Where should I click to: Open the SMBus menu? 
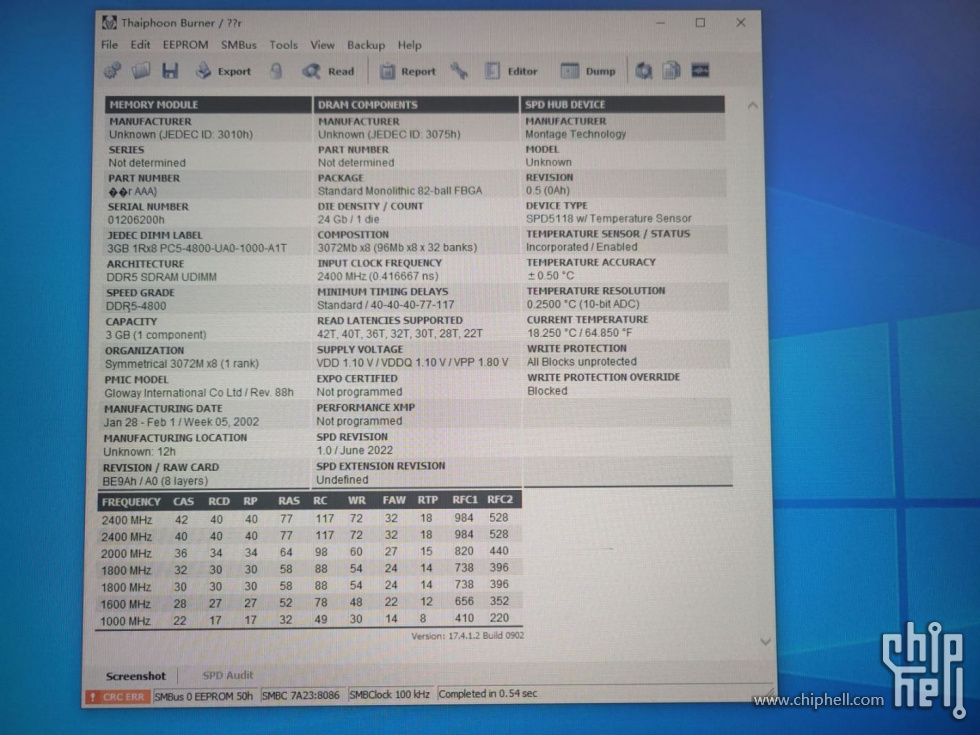coord(239,45)
